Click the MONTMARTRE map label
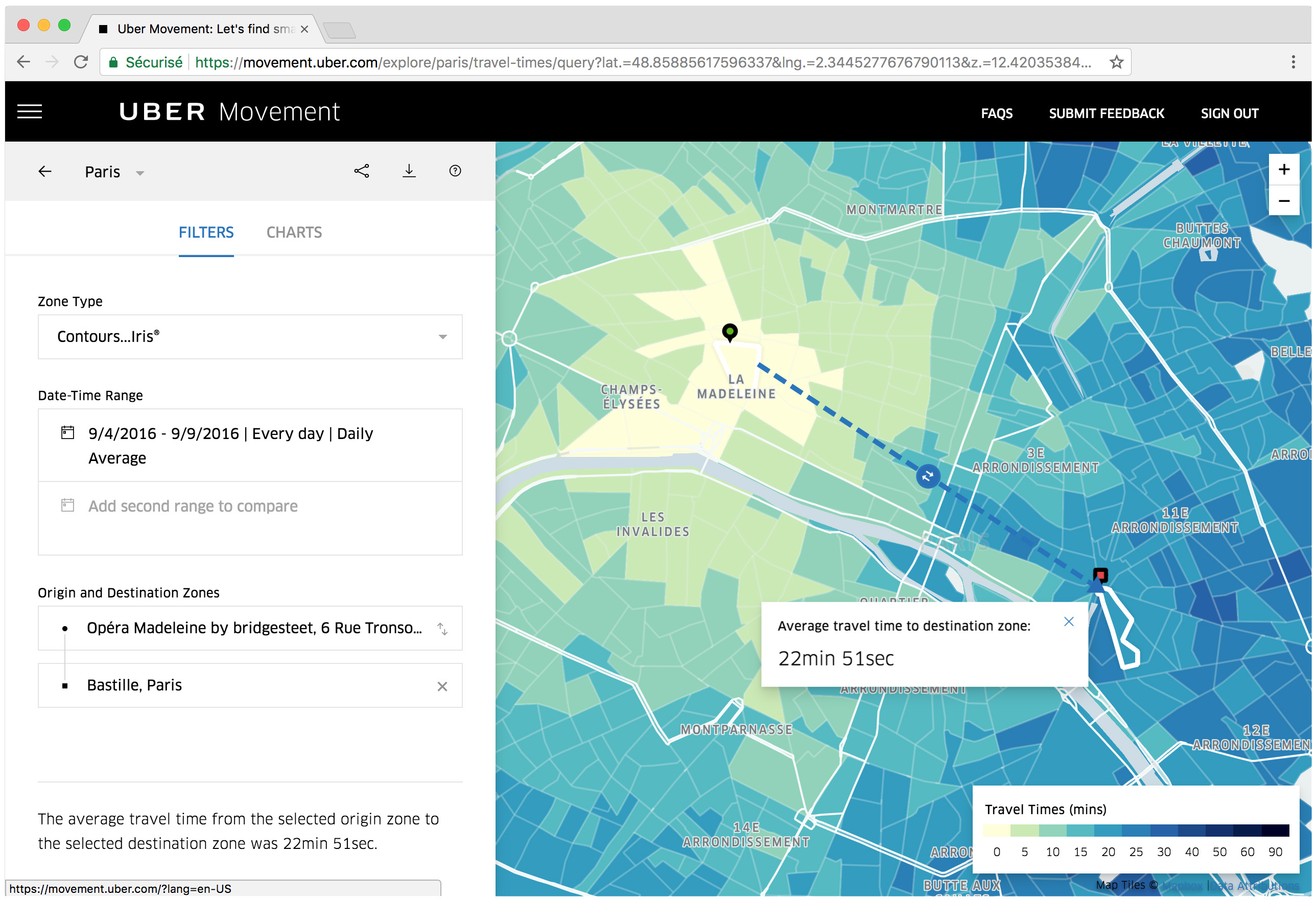 point(894,210)
